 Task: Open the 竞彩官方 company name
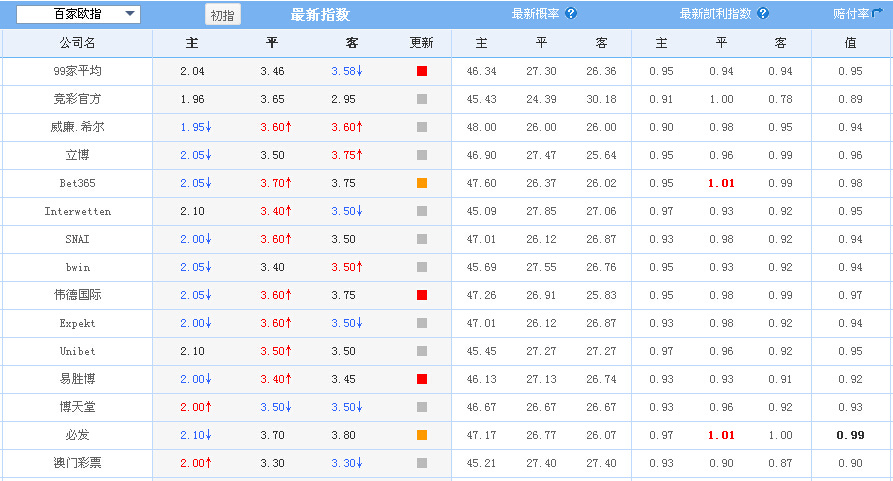tap(77, 99)
